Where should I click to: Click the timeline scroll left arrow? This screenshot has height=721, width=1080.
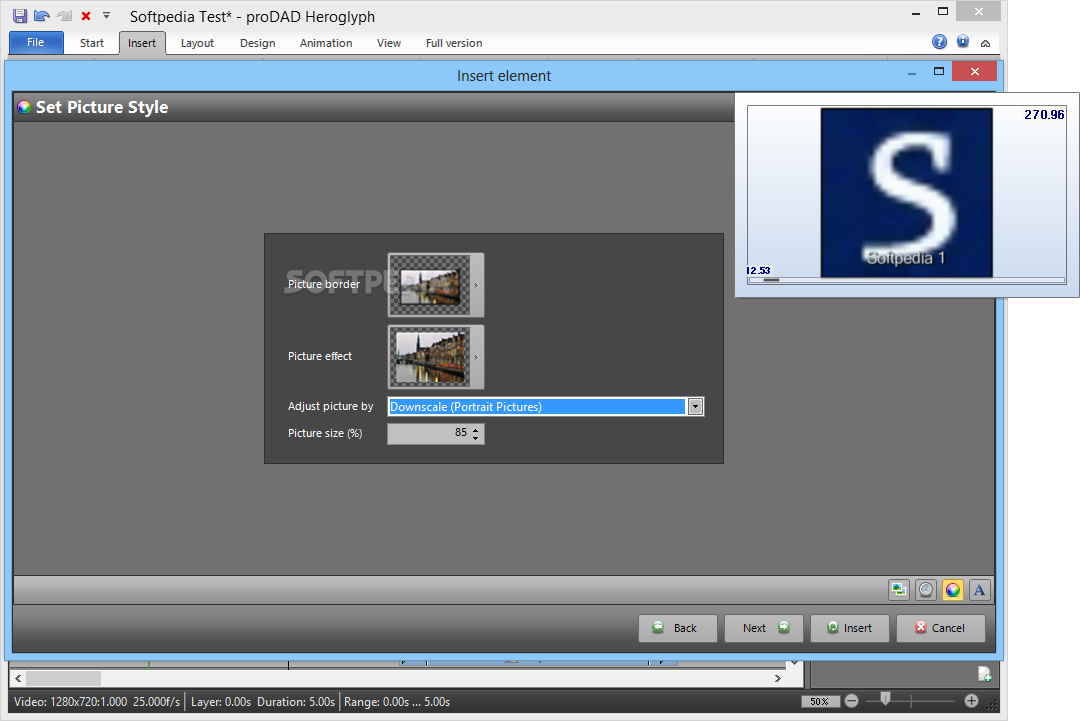[18, 678]
